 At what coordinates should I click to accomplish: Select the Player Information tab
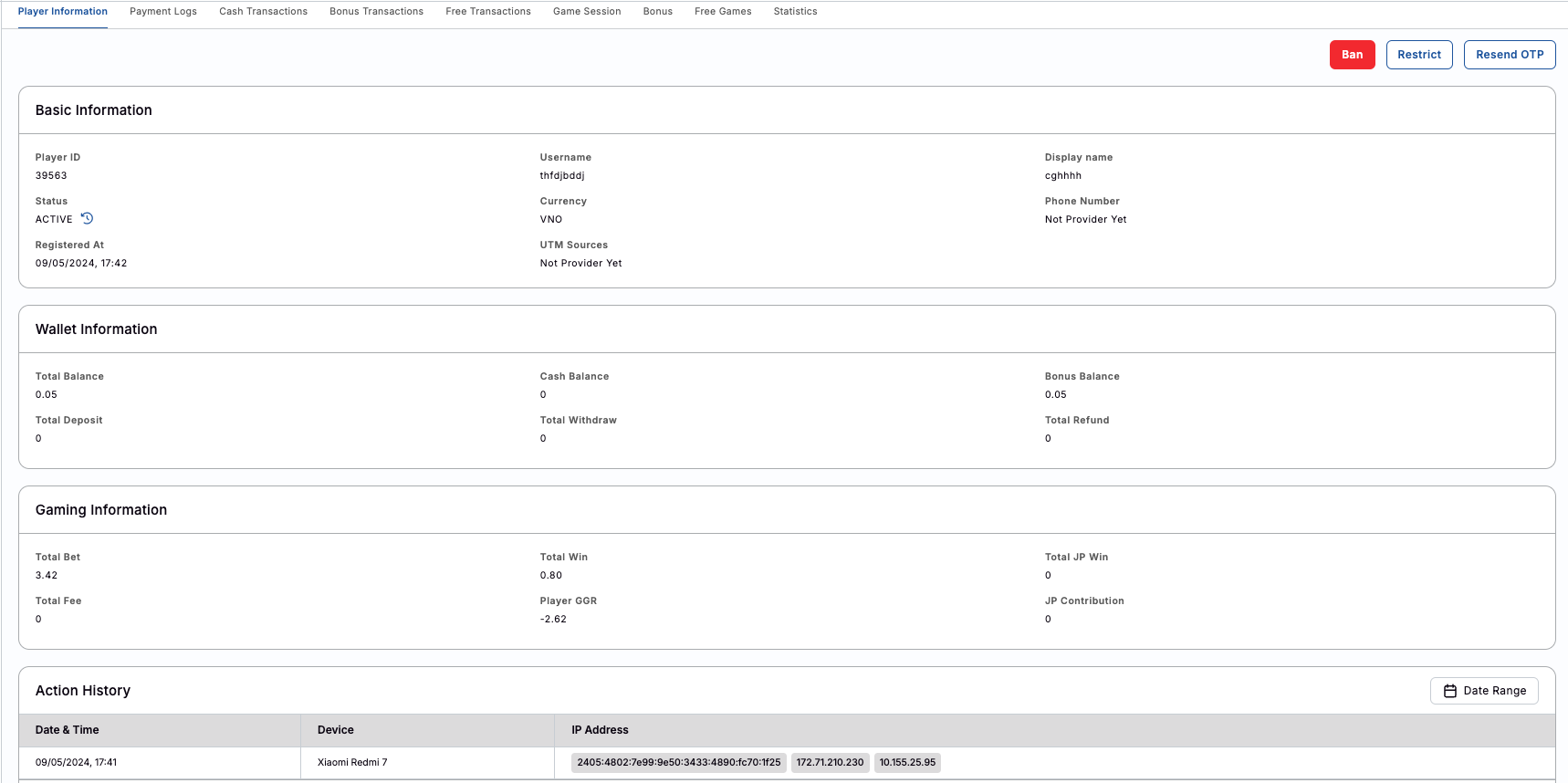coord(63,12)
